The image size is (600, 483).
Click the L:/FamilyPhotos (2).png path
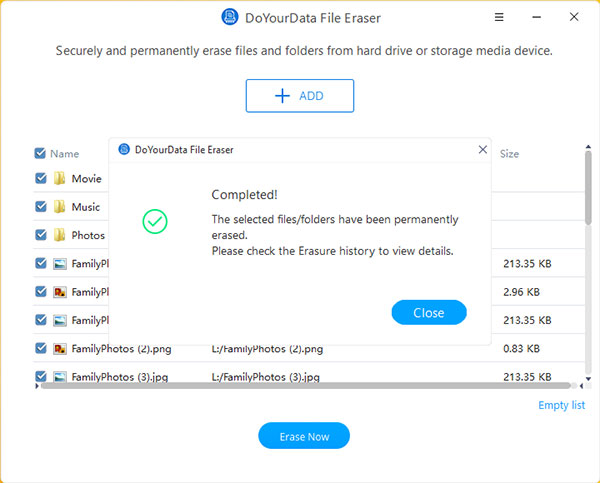pyautogui.click(x=267, y=349)
